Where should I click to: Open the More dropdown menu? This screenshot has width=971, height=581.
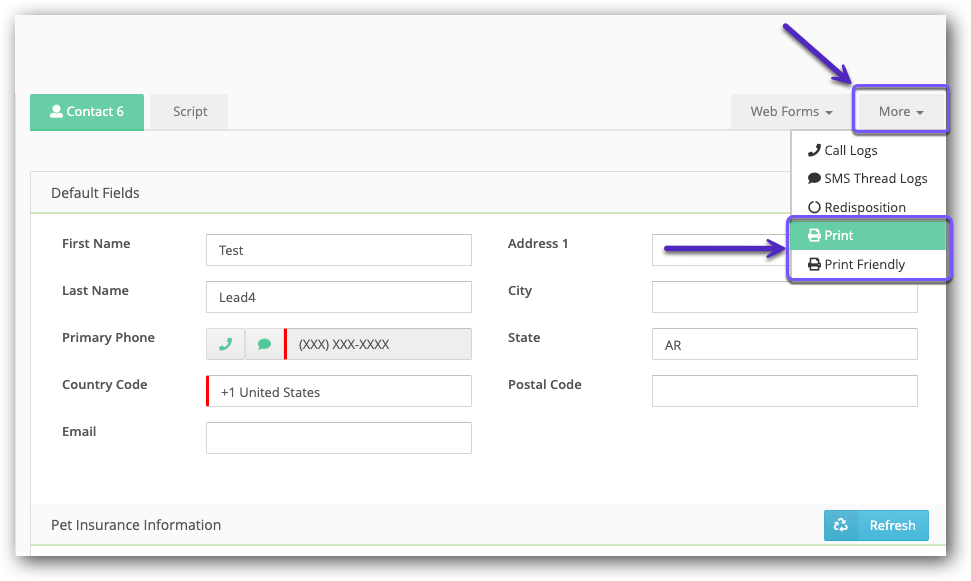coord(898,111)
